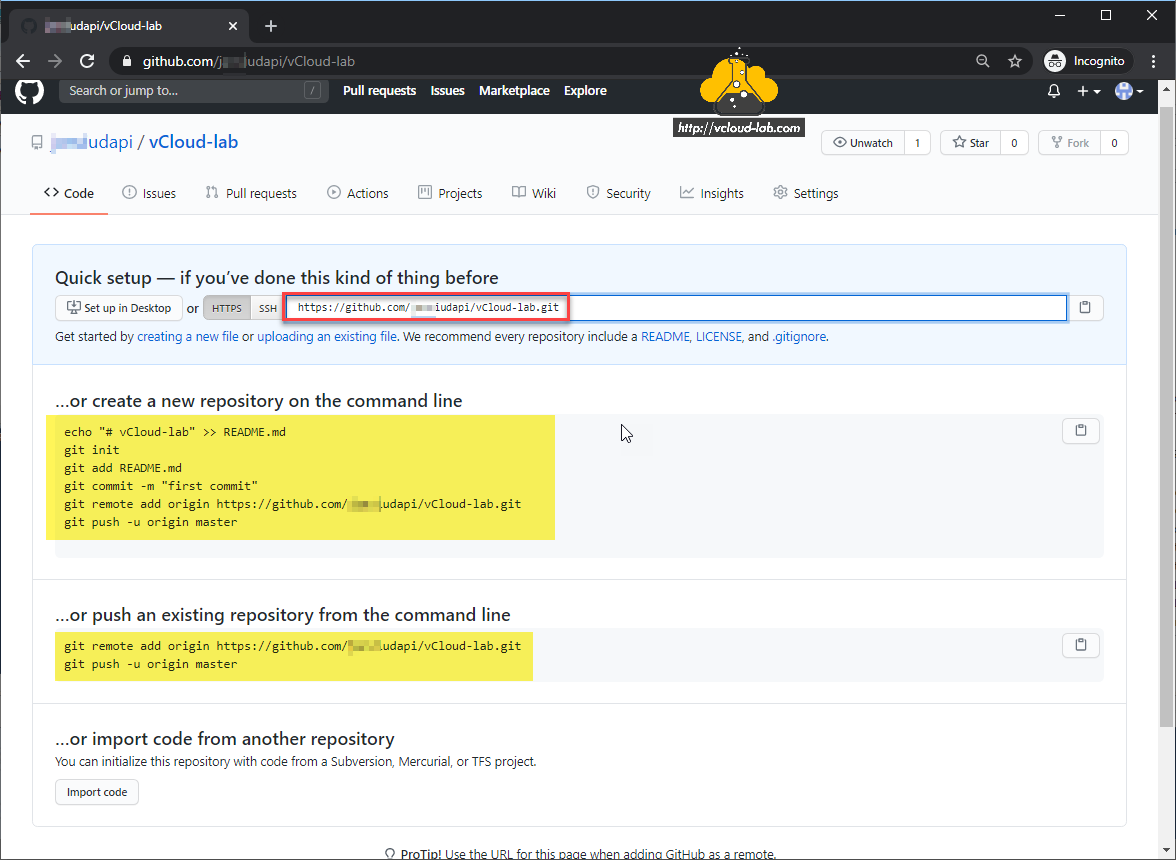The image size is (1176, 860).
Task: Click Pull requests in the top navigation
Action: click(x=380, y=91)
